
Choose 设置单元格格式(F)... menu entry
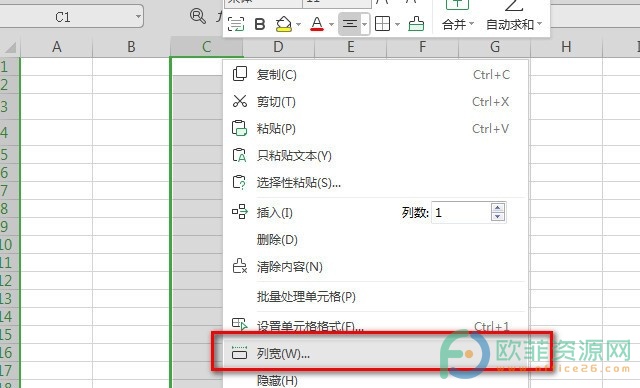tap(376, 325)
